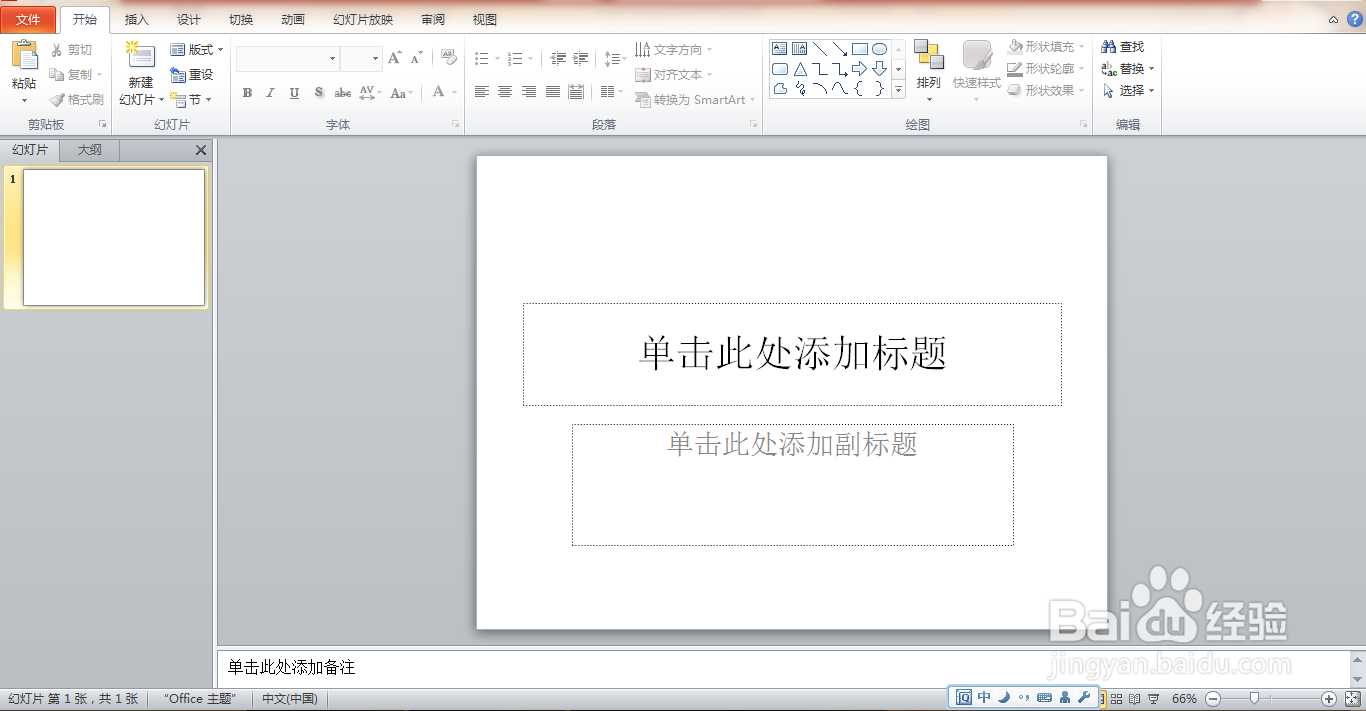
Task: Switch to the Animations (动画) tab
Action: 293,20
